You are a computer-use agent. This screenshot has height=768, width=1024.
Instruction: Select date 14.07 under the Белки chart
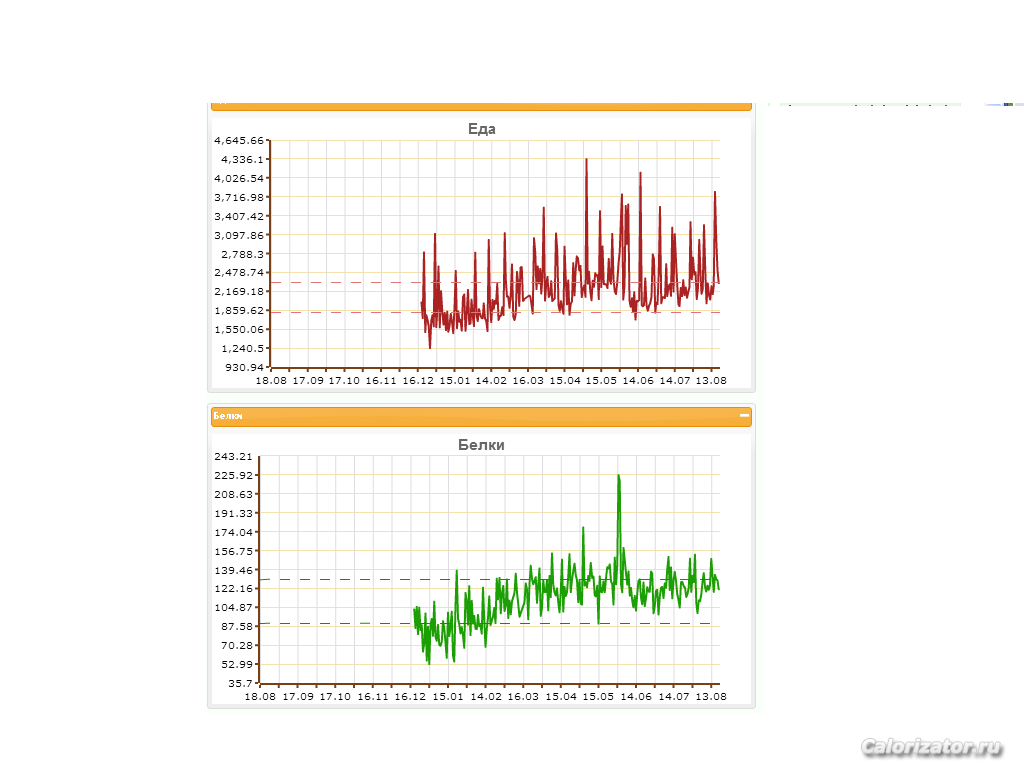pyautogui.click(x=674, y=696)
